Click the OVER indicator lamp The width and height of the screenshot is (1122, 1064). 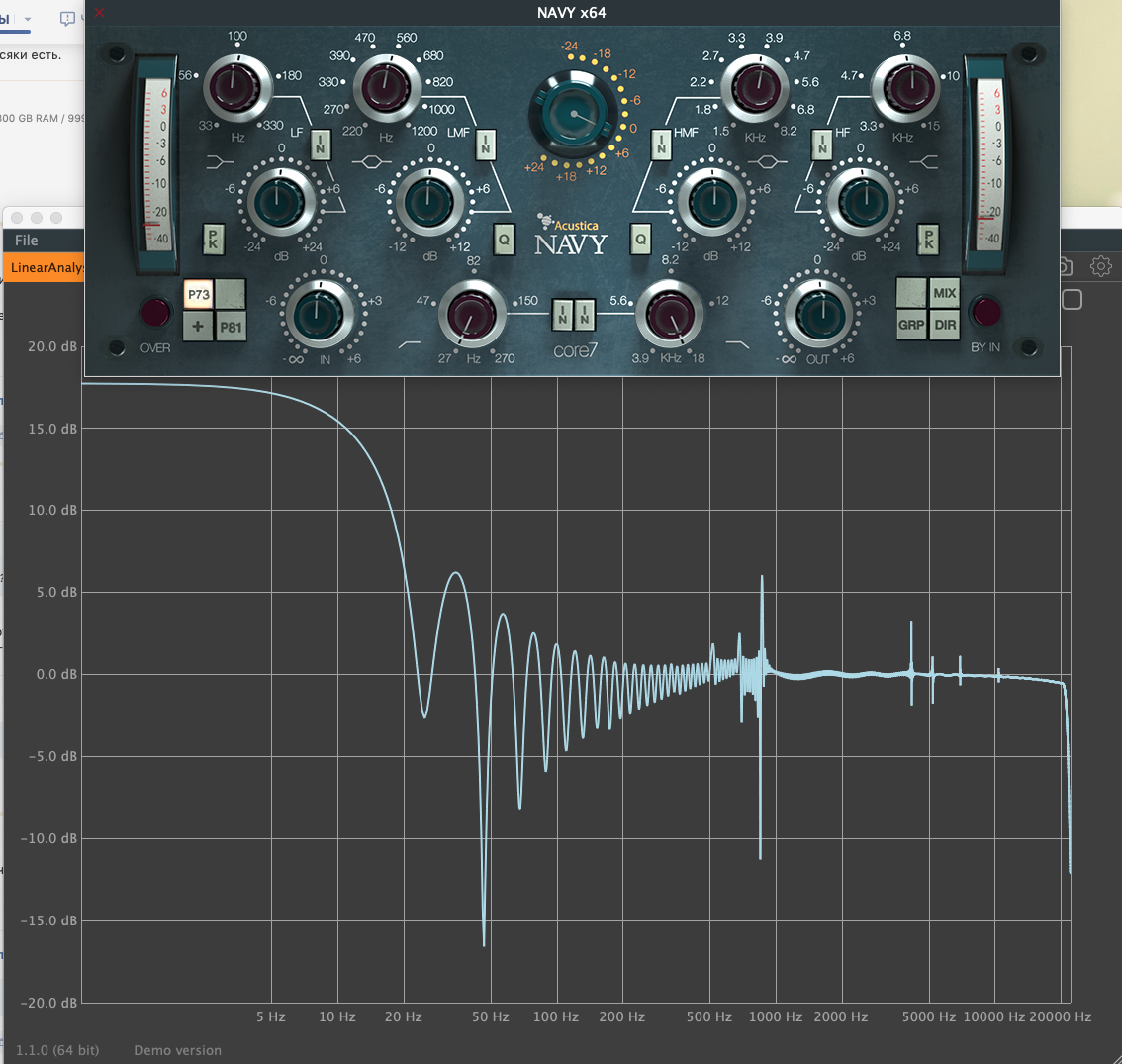[155, 313]
